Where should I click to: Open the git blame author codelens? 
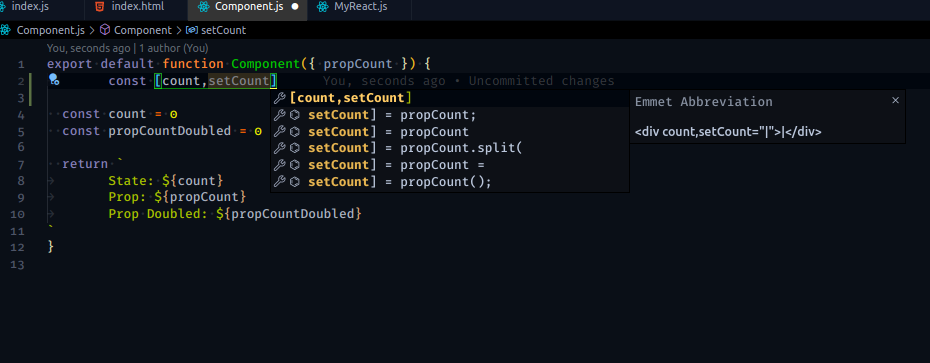(128, 48)
